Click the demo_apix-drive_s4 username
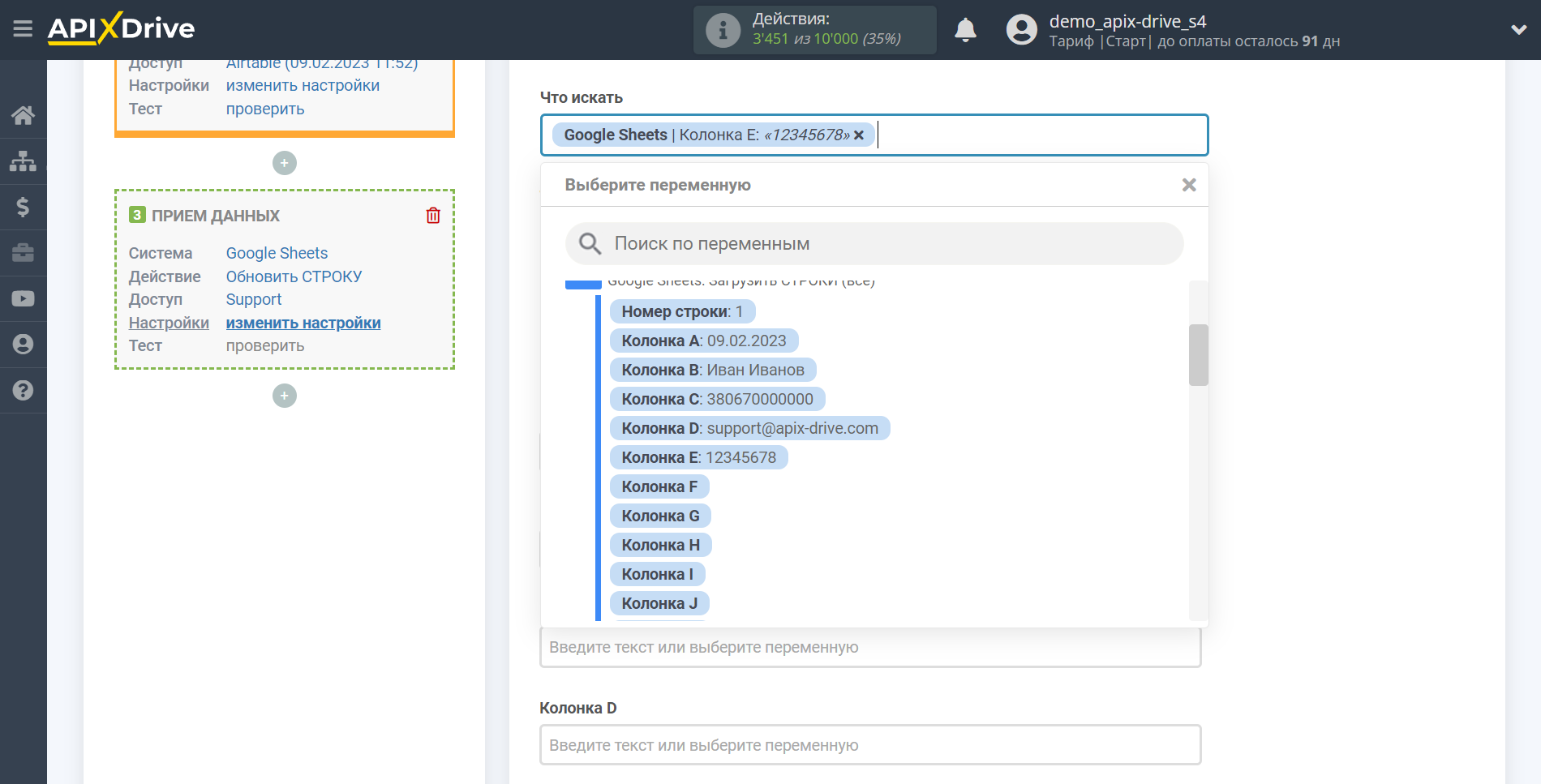Image resolution: width=1541 pixels, height=784 pixels. coord(1127,21)
